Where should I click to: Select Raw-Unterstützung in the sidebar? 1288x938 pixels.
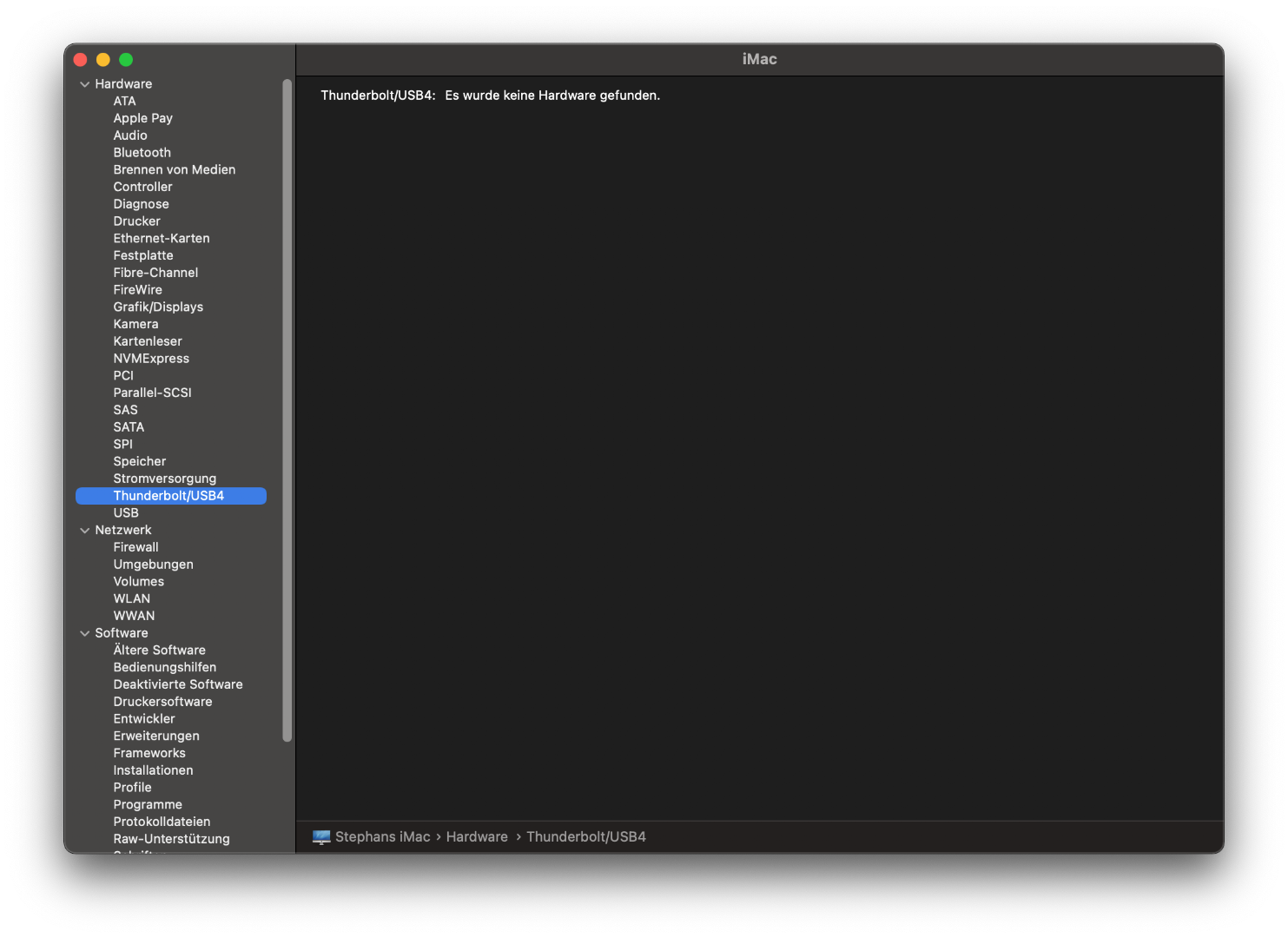(171, 839)
